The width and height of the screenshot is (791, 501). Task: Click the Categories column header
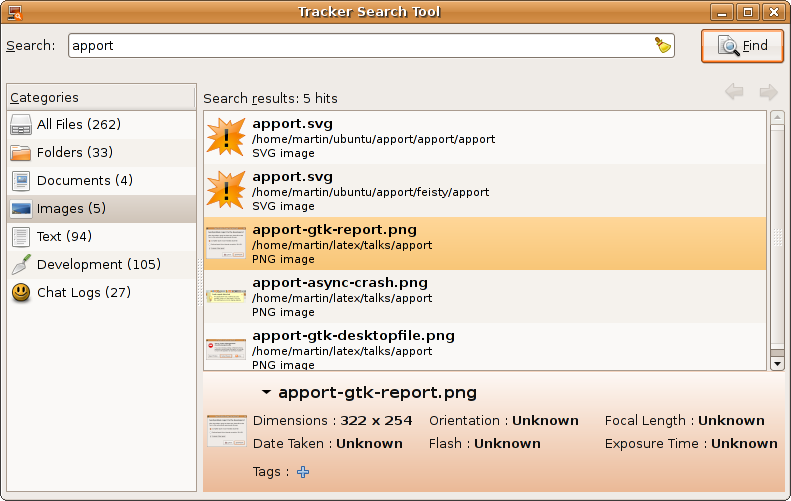point(100,98)
